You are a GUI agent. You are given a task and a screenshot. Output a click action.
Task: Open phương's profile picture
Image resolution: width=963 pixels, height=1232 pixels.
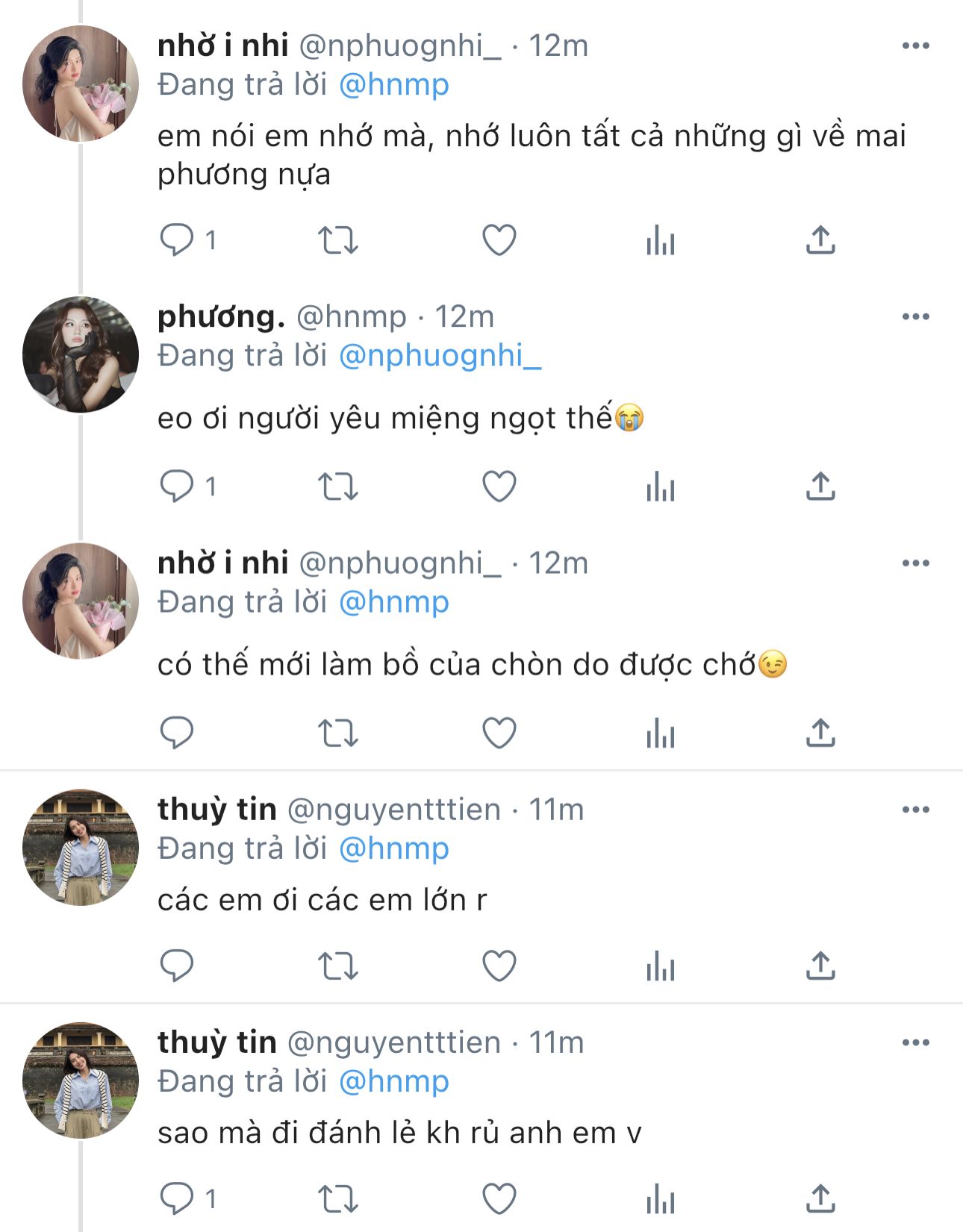(81, 354)
